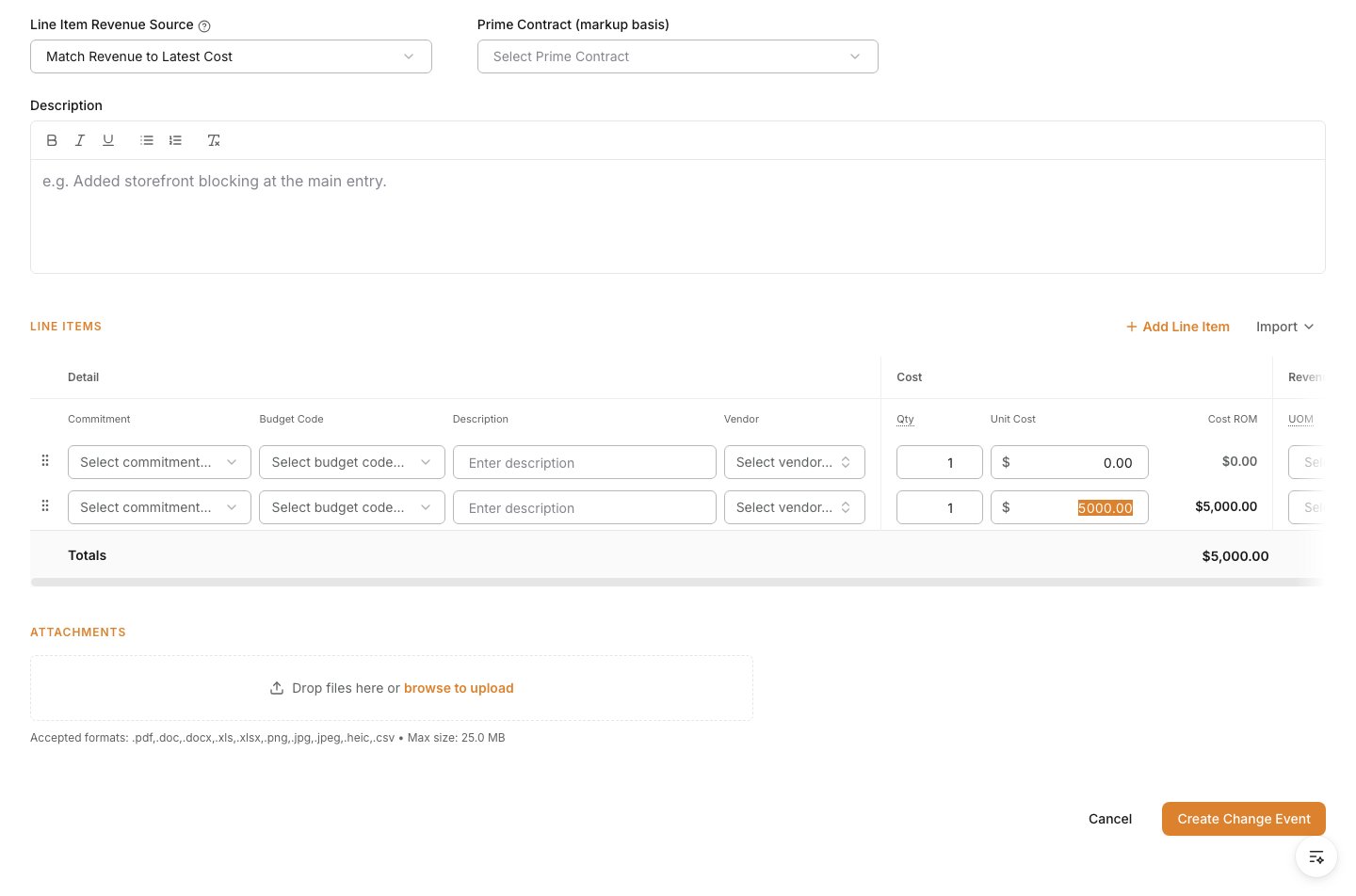Open help tooltip for Line Item Revenue Source

(x=204, y=26)
